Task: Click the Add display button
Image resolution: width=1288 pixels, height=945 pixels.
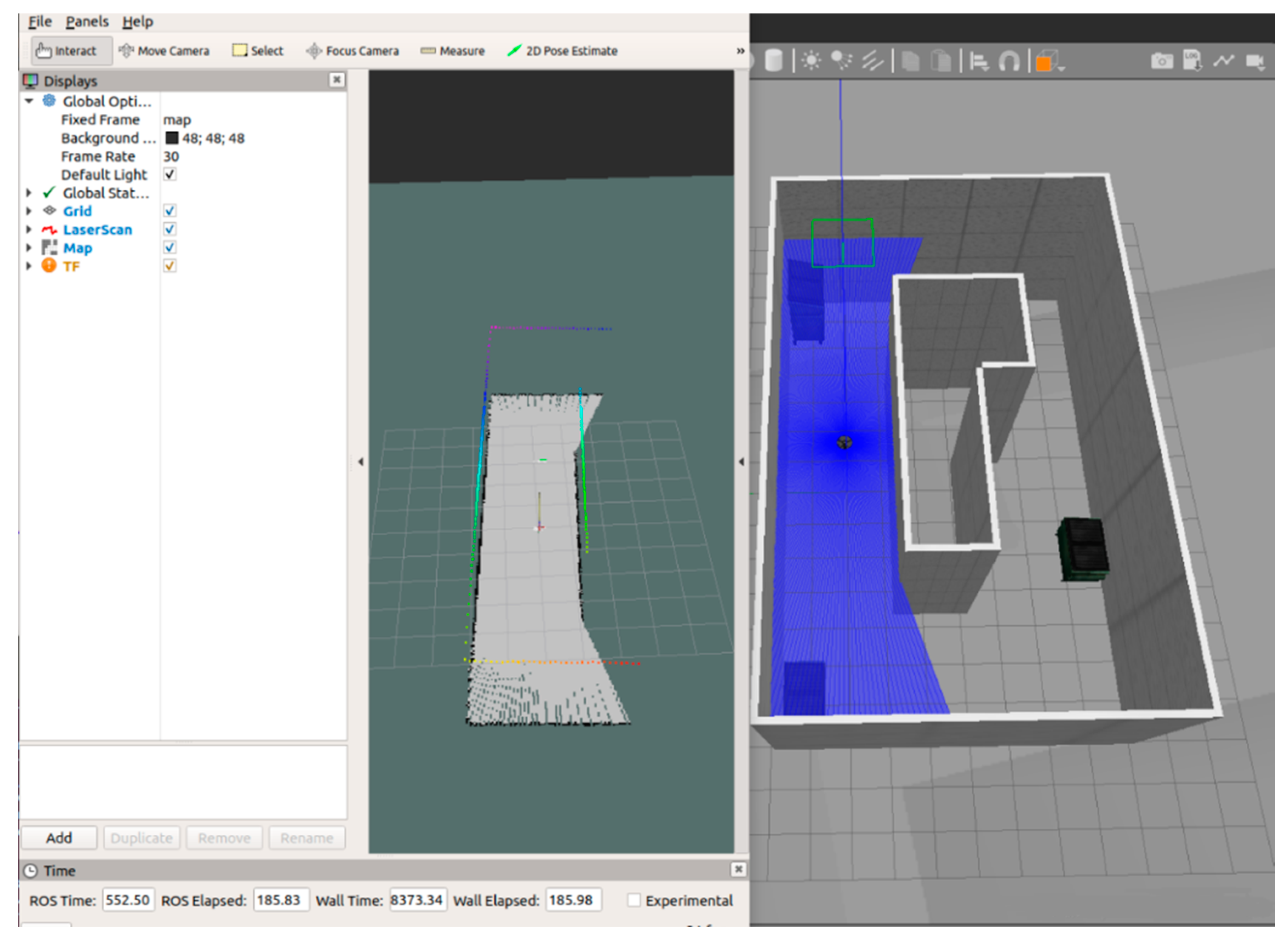Action: click(59, 837)
